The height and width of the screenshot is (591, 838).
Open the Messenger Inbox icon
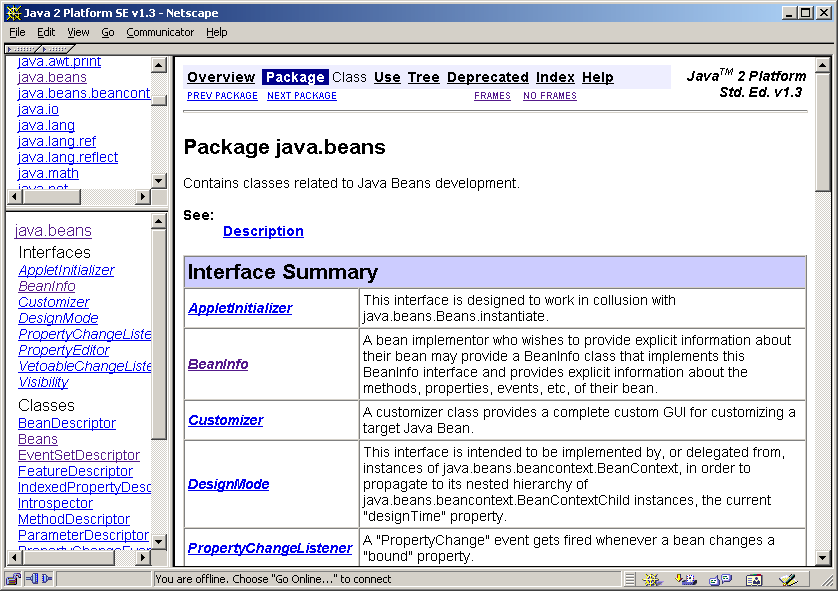coord(686,580)
